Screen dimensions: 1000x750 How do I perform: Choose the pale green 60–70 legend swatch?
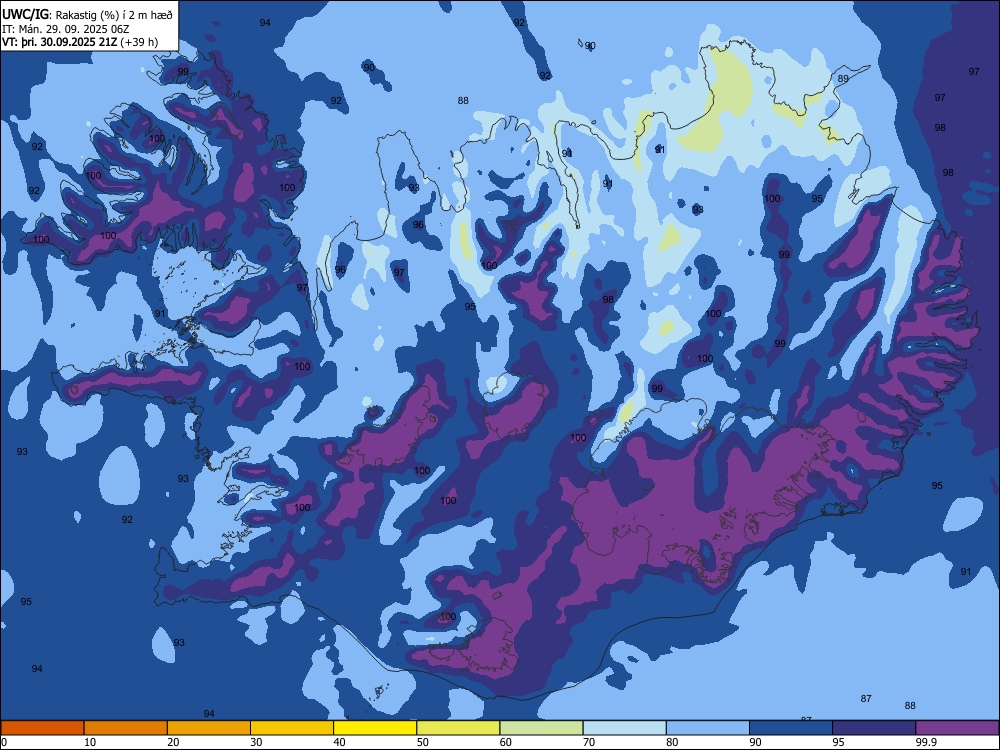coord(541,728)
